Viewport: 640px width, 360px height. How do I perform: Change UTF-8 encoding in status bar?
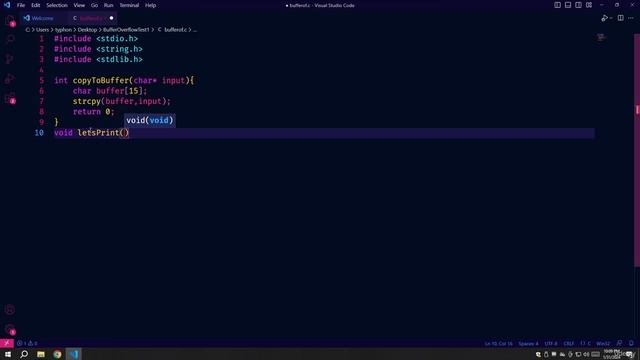551,344
